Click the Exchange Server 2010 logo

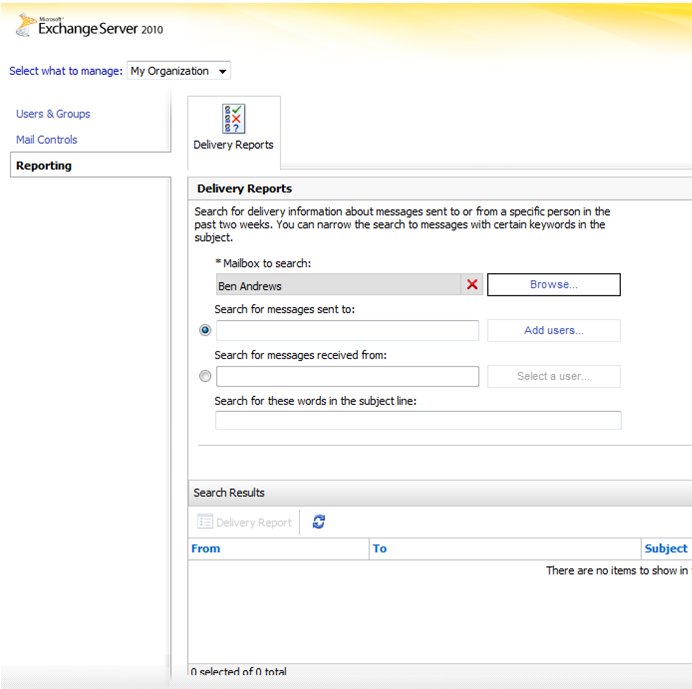pyautogui.click(x=90, y=27)
